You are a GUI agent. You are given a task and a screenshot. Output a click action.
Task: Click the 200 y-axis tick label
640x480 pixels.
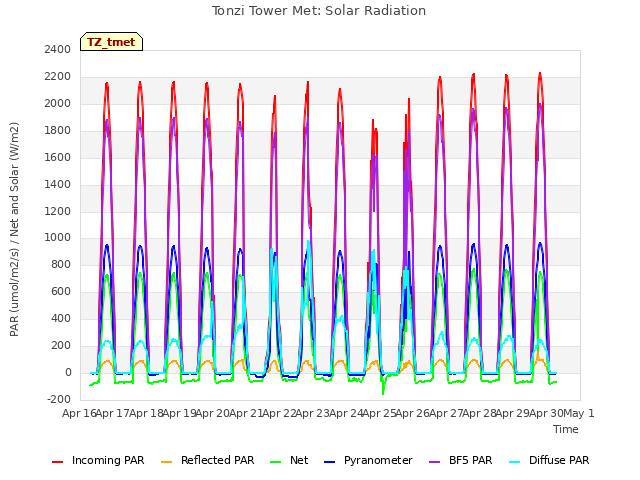(61, 345)
